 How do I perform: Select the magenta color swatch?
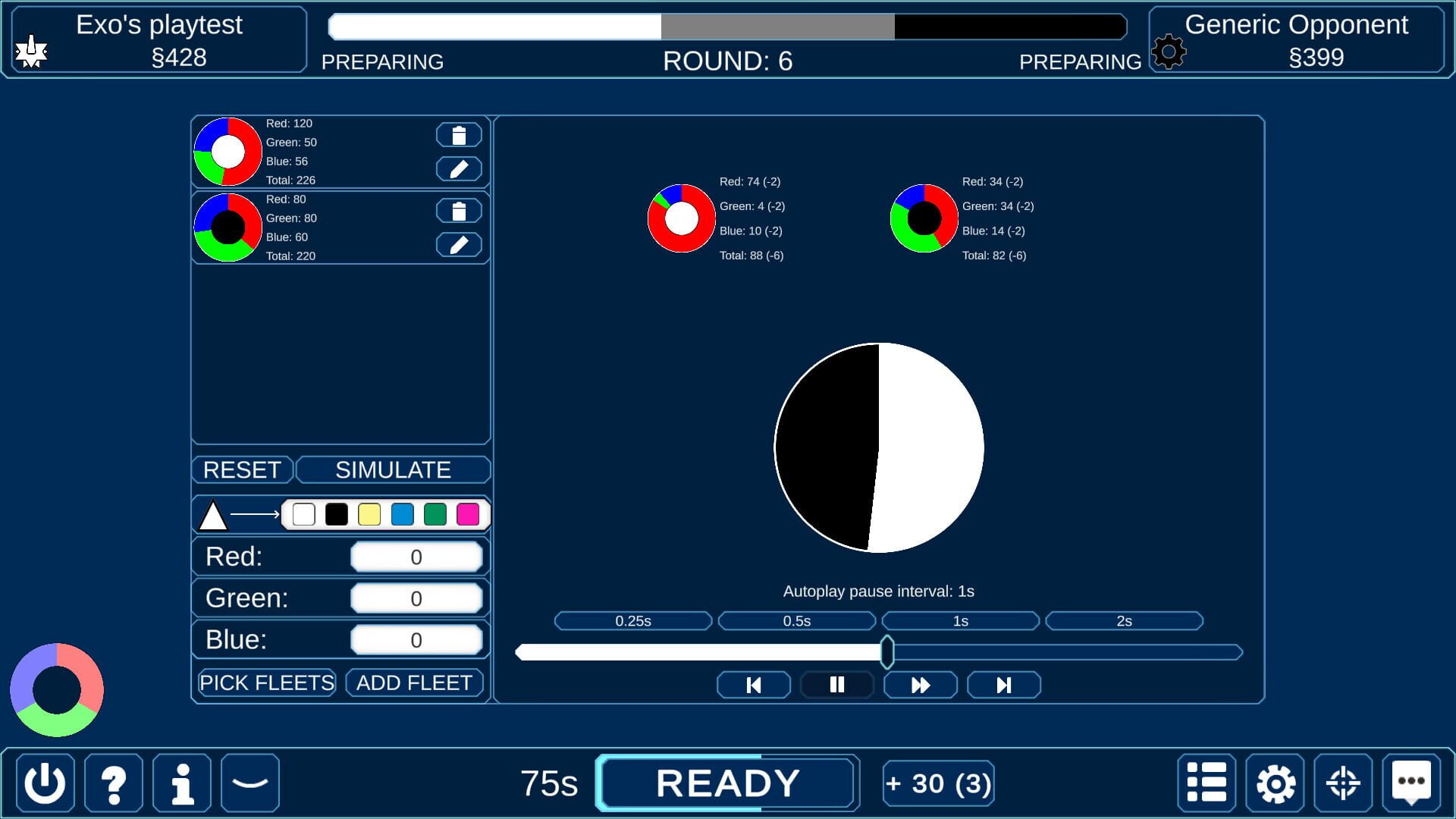coord(469,514)
